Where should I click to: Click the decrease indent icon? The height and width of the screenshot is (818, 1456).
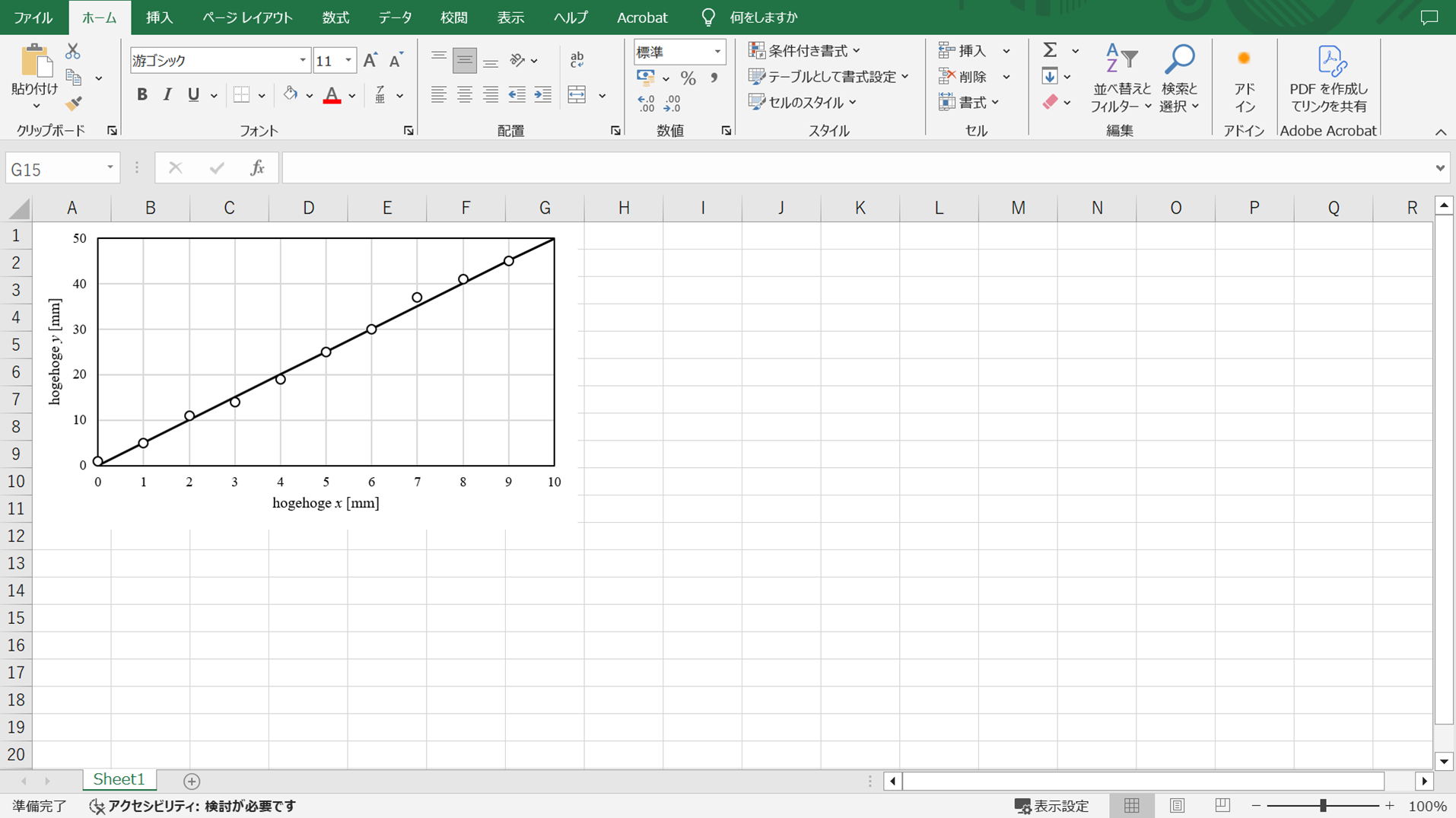click(x=517, y=94)
